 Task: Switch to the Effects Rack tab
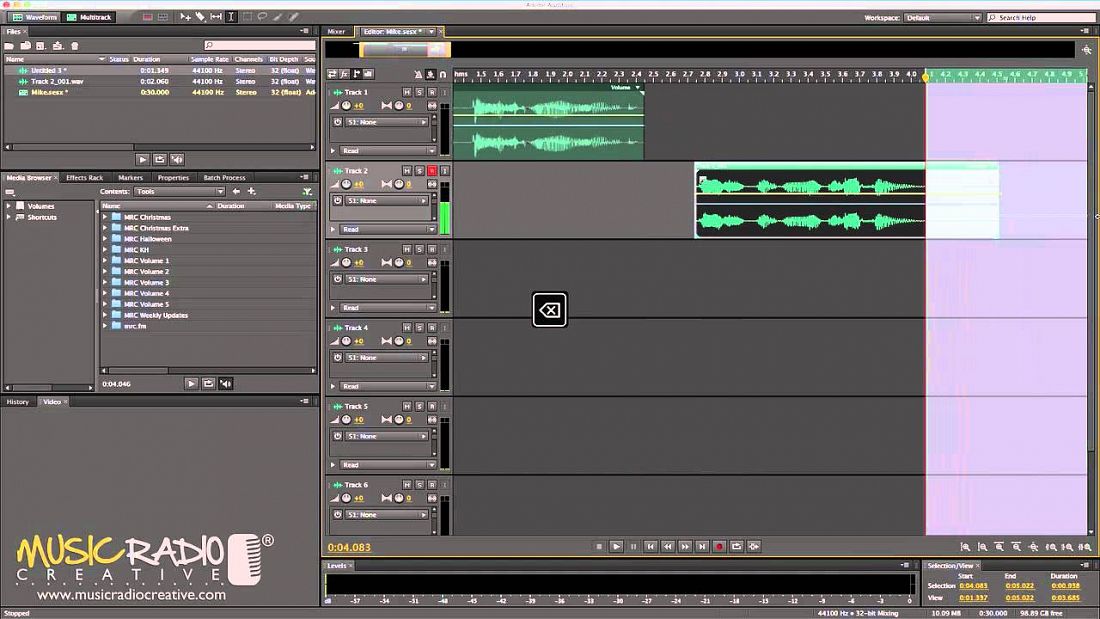tap(84, 178)
